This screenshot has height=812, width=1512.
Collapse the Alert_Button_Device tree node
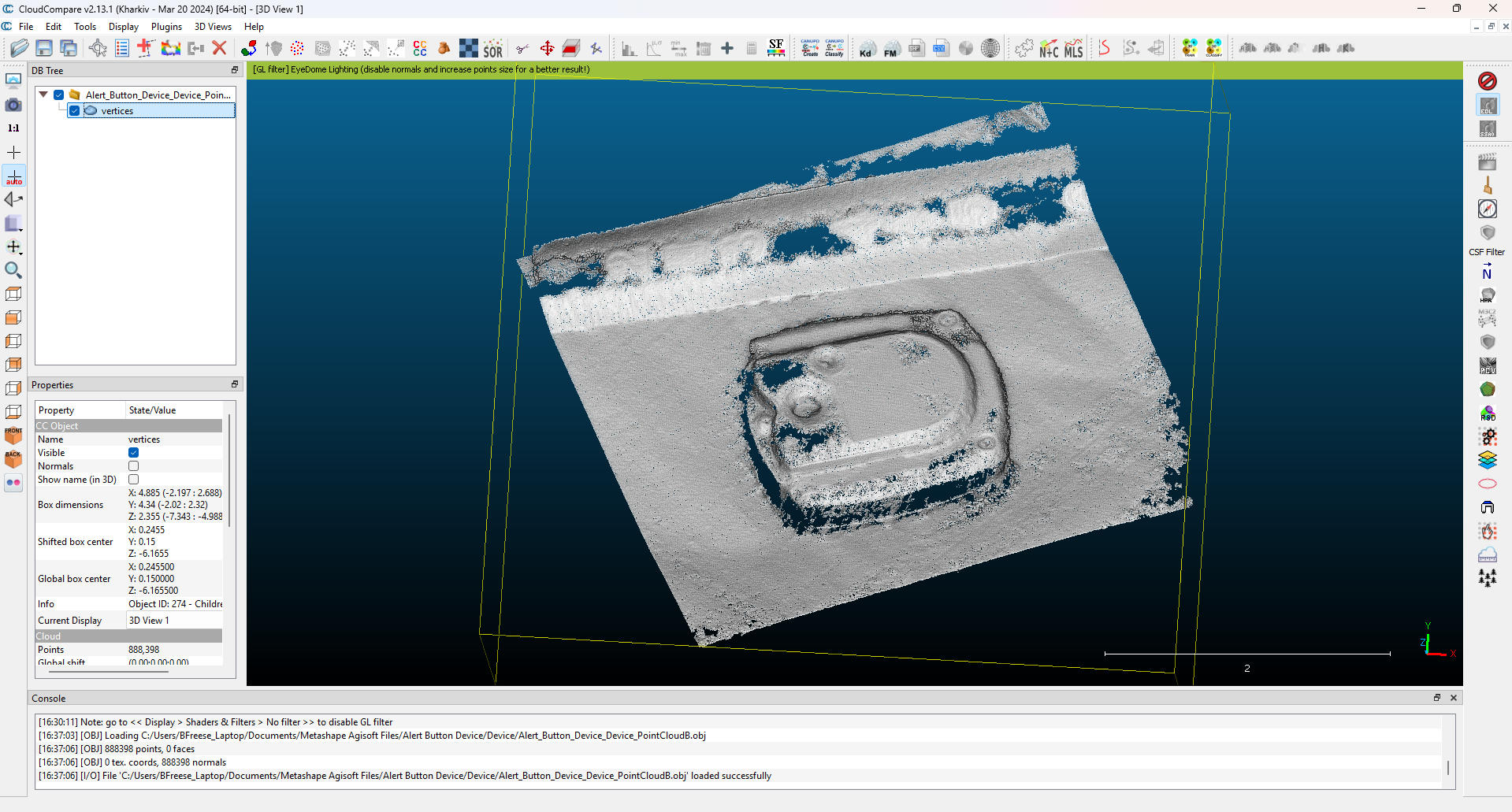coord(43,95)
